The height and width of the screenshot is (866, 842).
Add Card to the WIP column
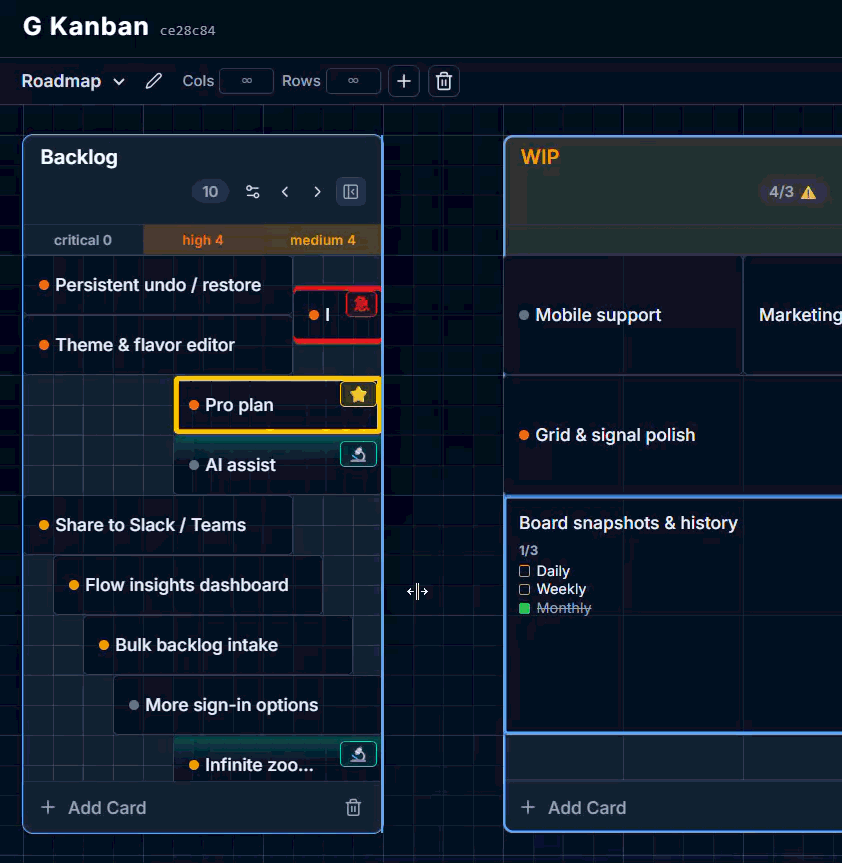[x=574, y=807]
